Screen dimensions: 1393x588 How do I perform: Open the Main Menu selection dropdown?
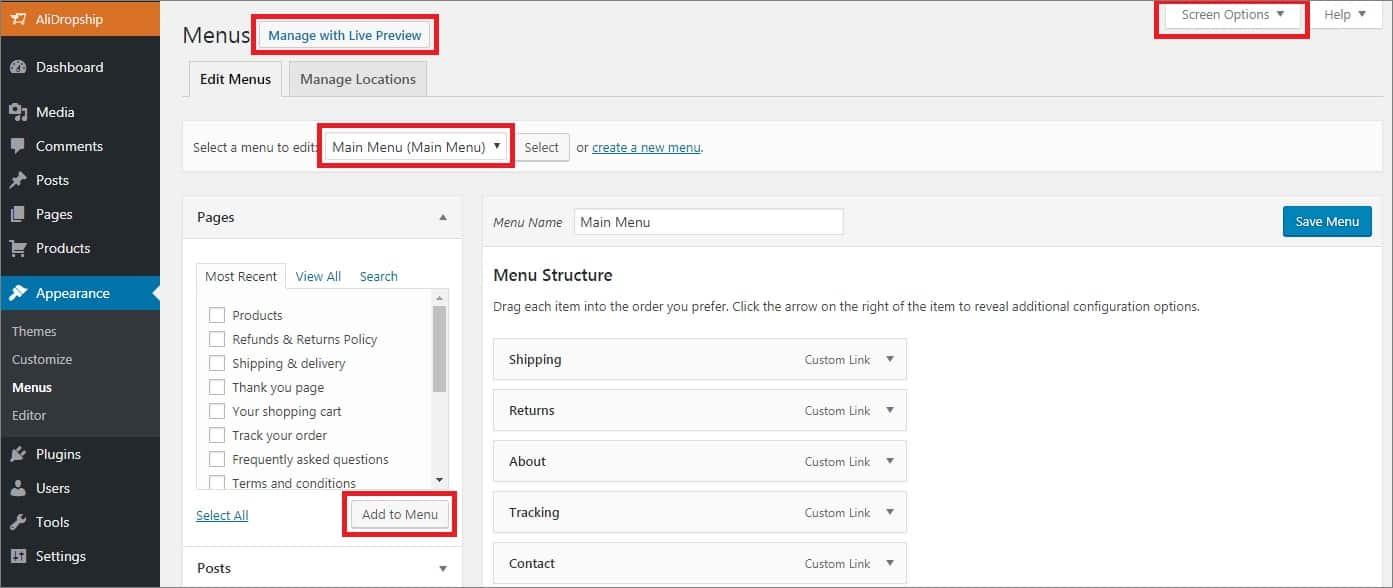click(416, 147)
